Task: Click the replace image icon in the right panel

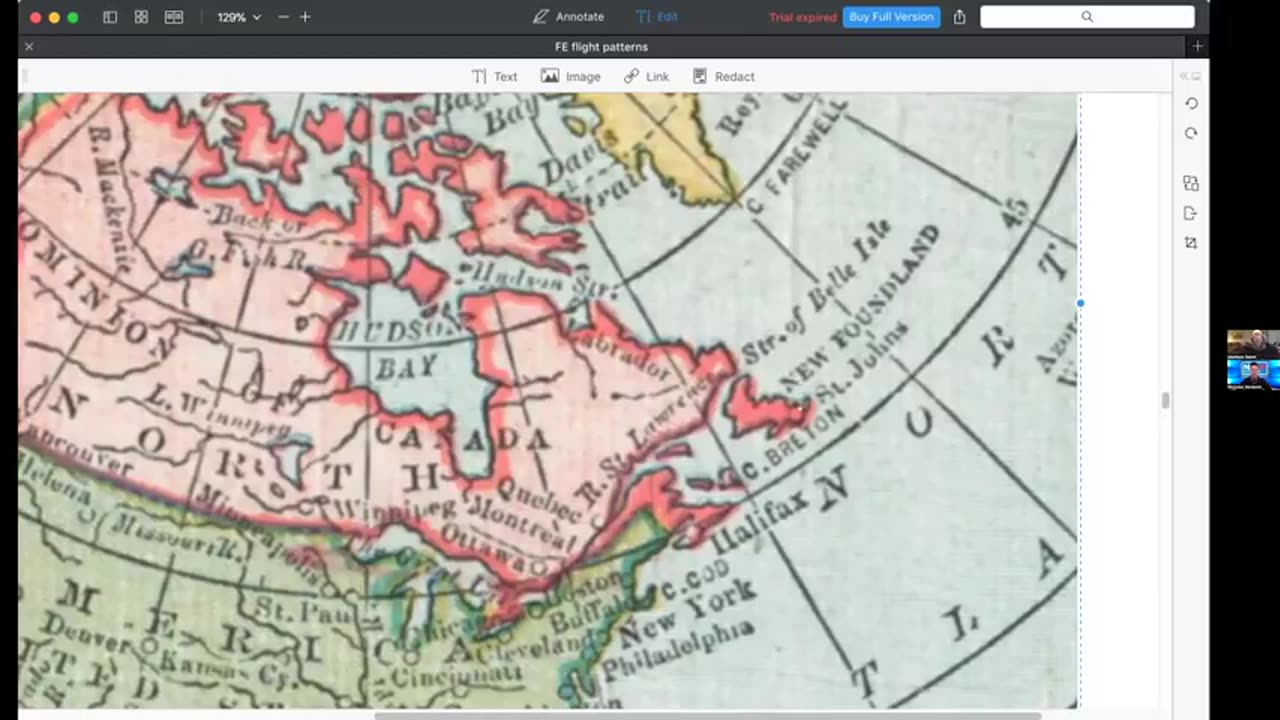Action: [1191, 183]
